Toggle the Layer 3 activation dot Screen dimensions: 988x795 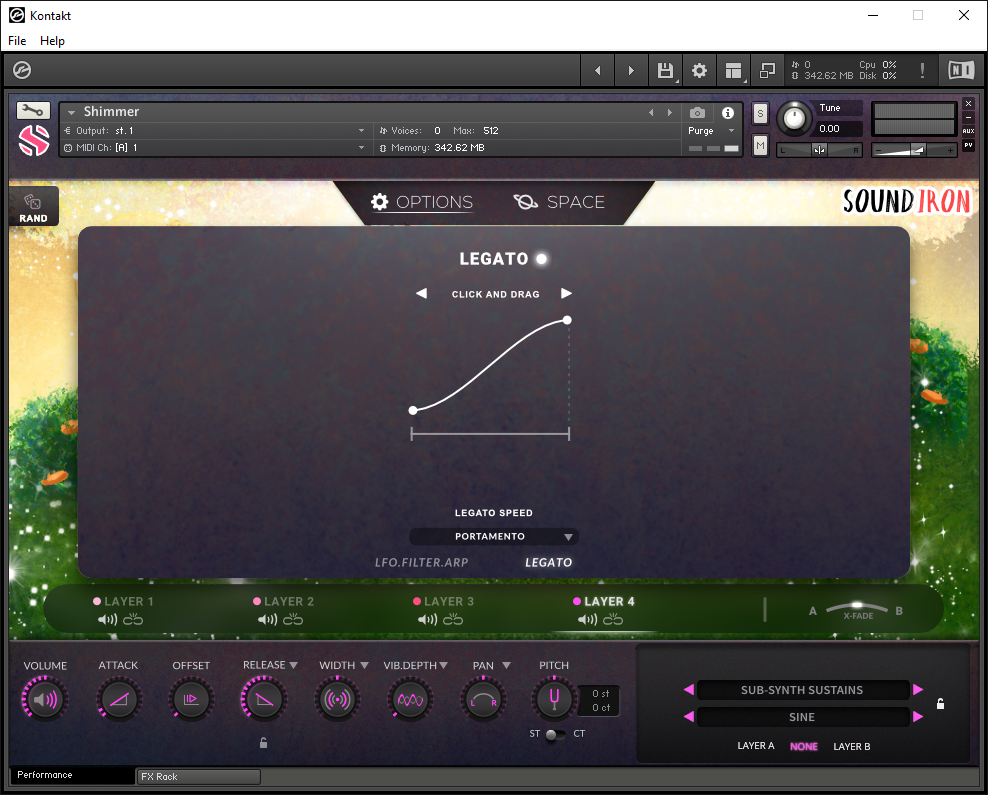pos(416,601)
